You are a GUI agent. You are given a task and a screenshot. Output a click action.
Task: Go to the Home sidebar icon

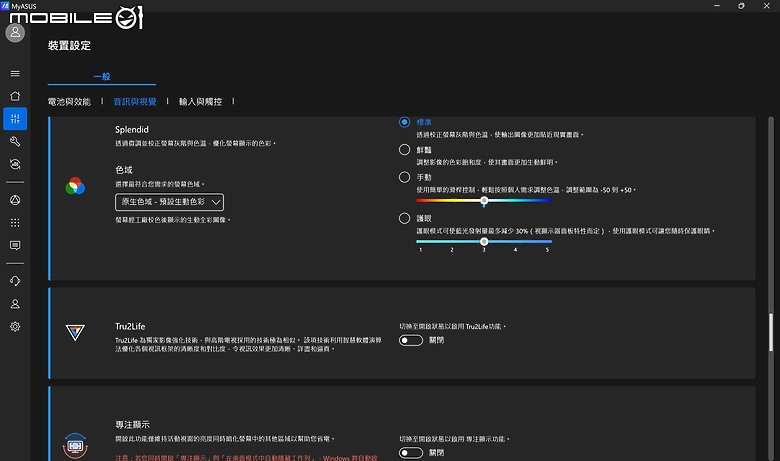coord(15,96)
